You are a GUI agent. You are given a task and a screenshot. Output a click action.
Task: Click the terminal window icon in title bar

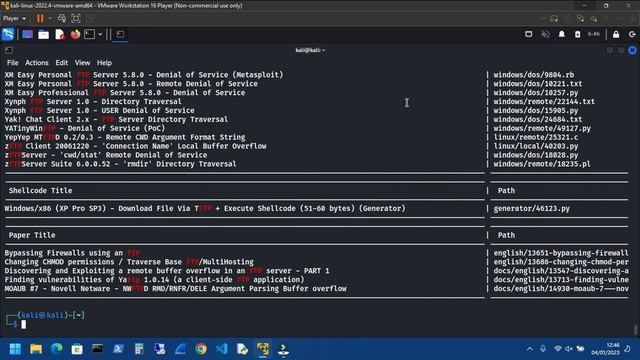(x=9, y=50)
